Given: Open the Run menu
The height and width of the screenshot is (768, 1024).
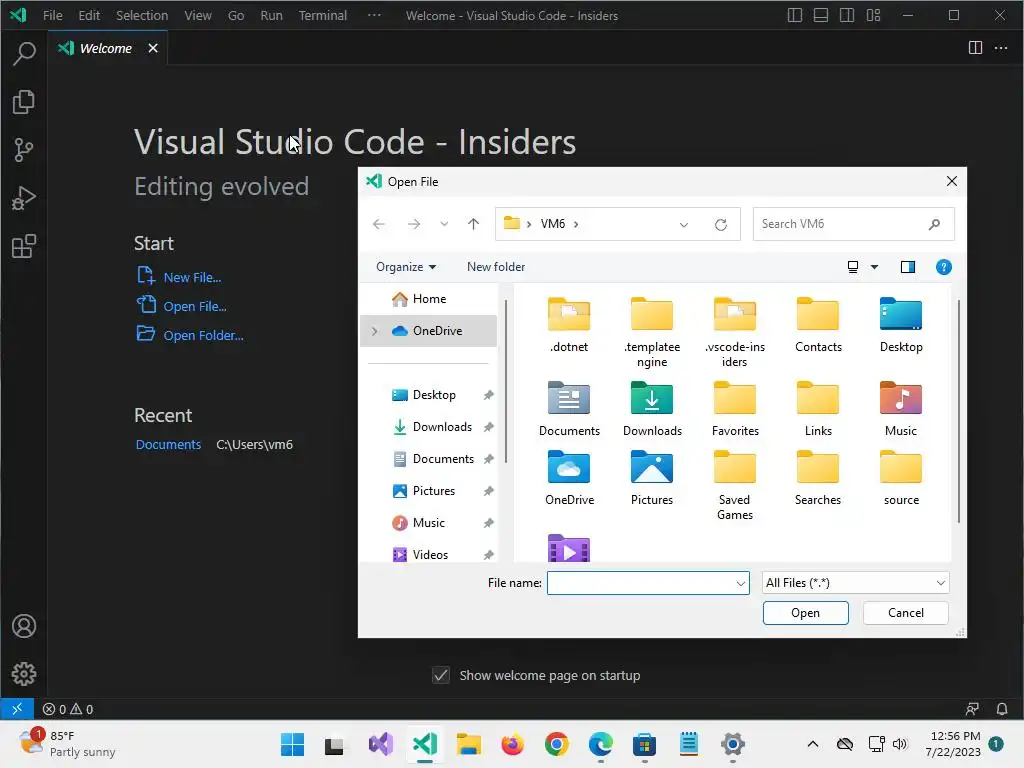Looking at the screenshot, I should pos(271,15).
